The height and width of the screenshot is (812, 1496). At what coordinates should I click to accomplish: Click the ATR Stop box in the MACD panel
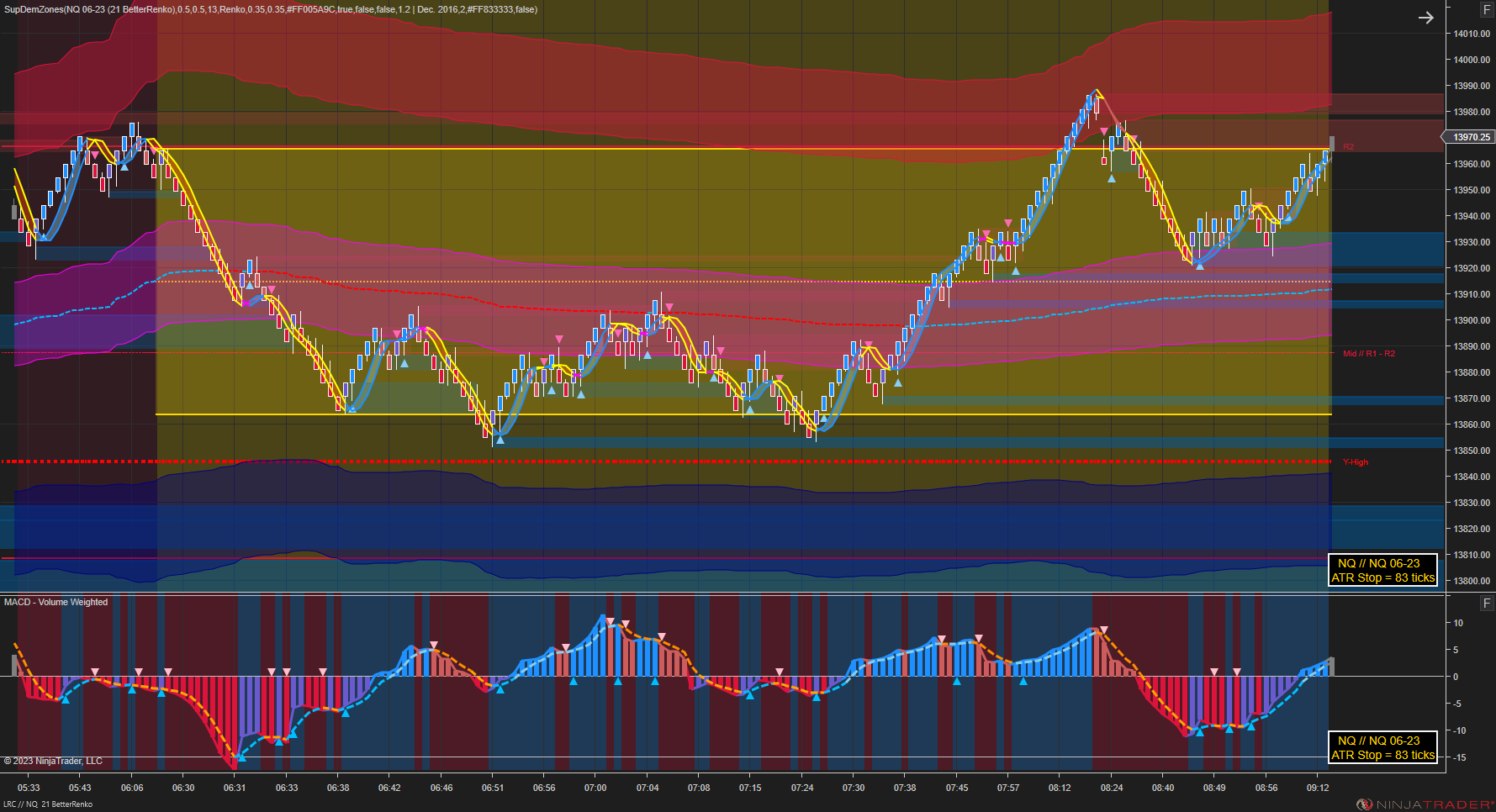[x=1382, y=748]
